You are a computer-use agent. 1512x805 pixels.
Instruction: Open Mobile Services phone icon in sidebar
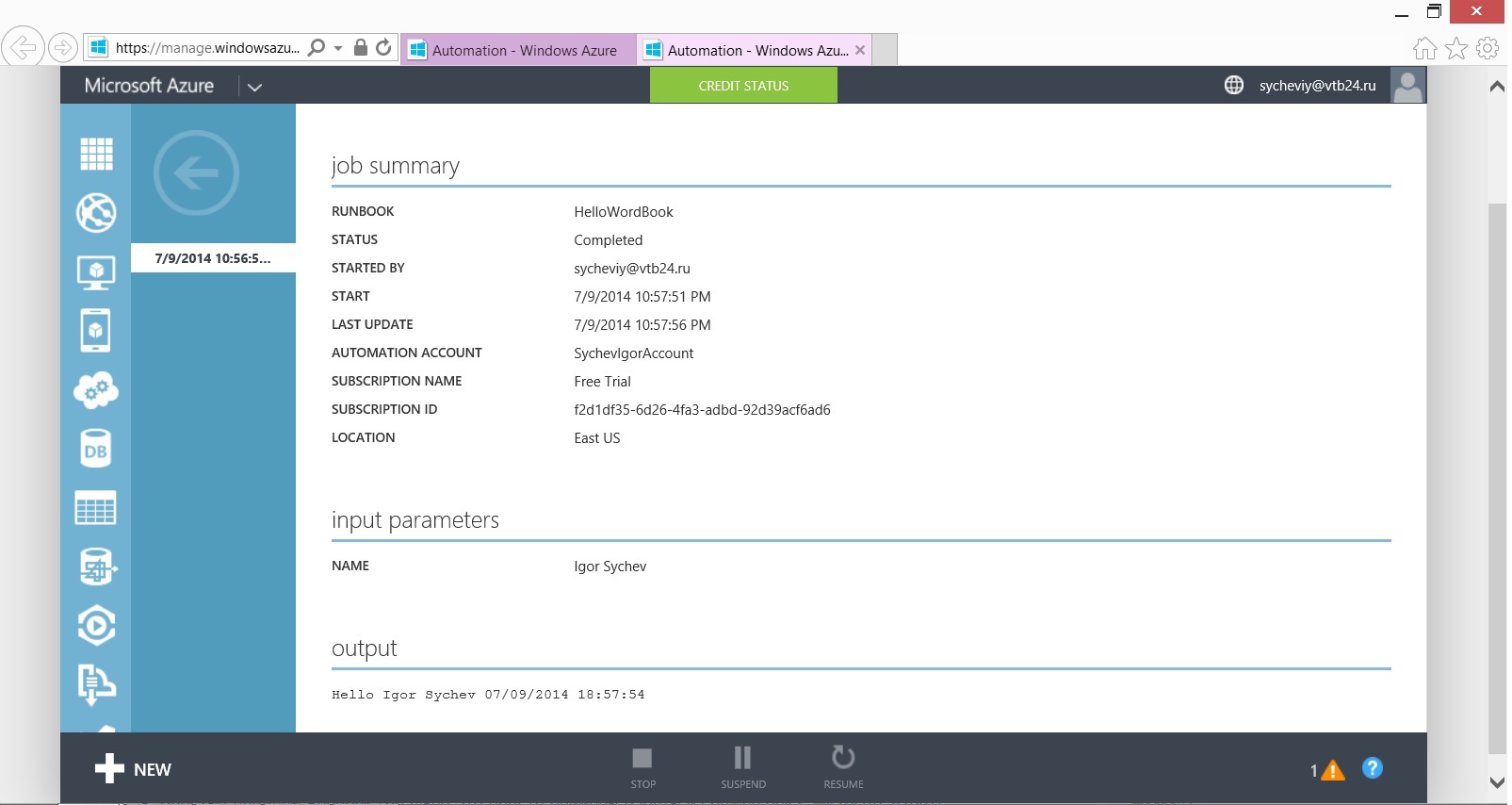[96, 331]
